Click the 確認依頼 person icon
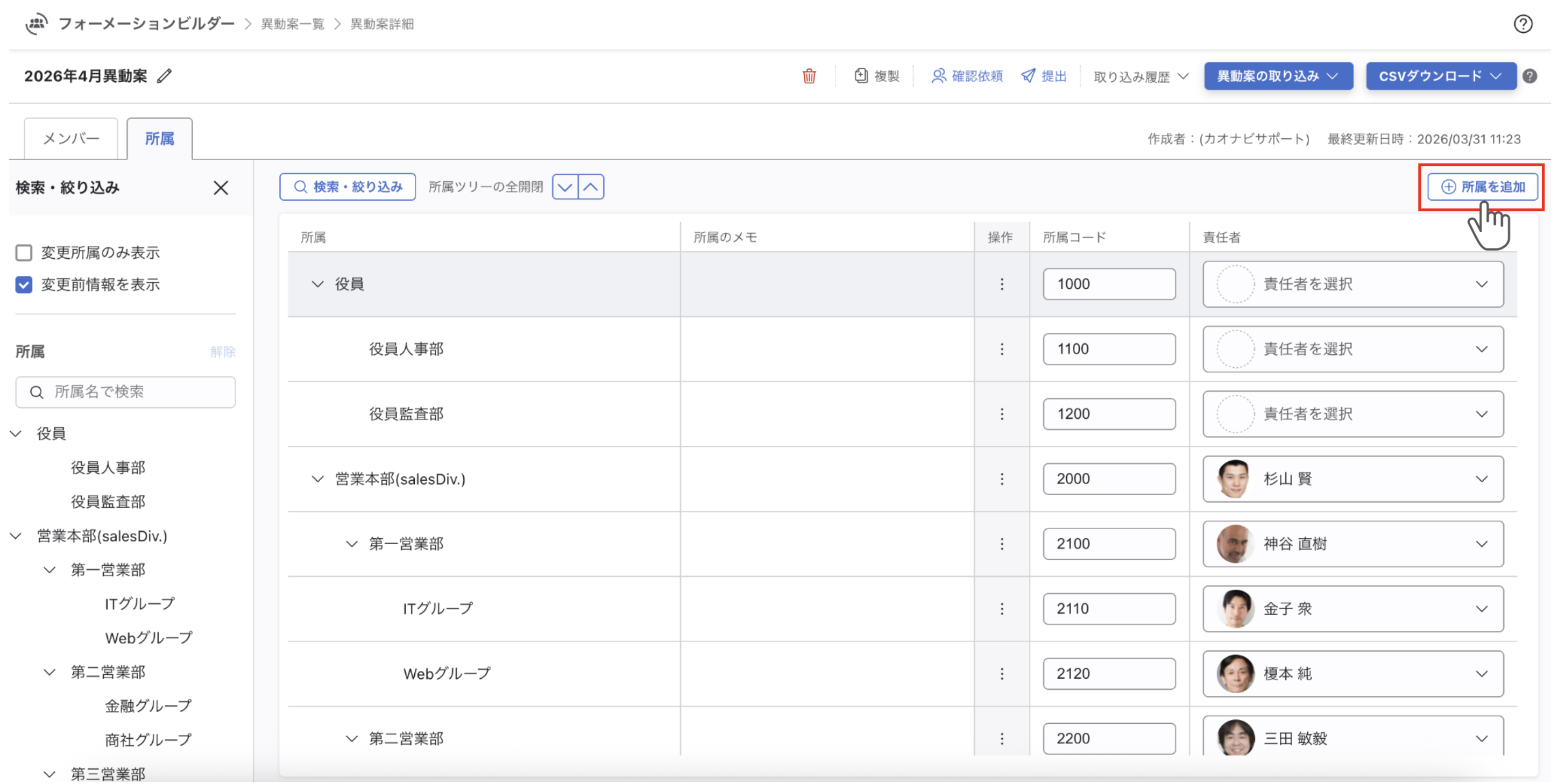1558x784 pixels. pos(938,76)
